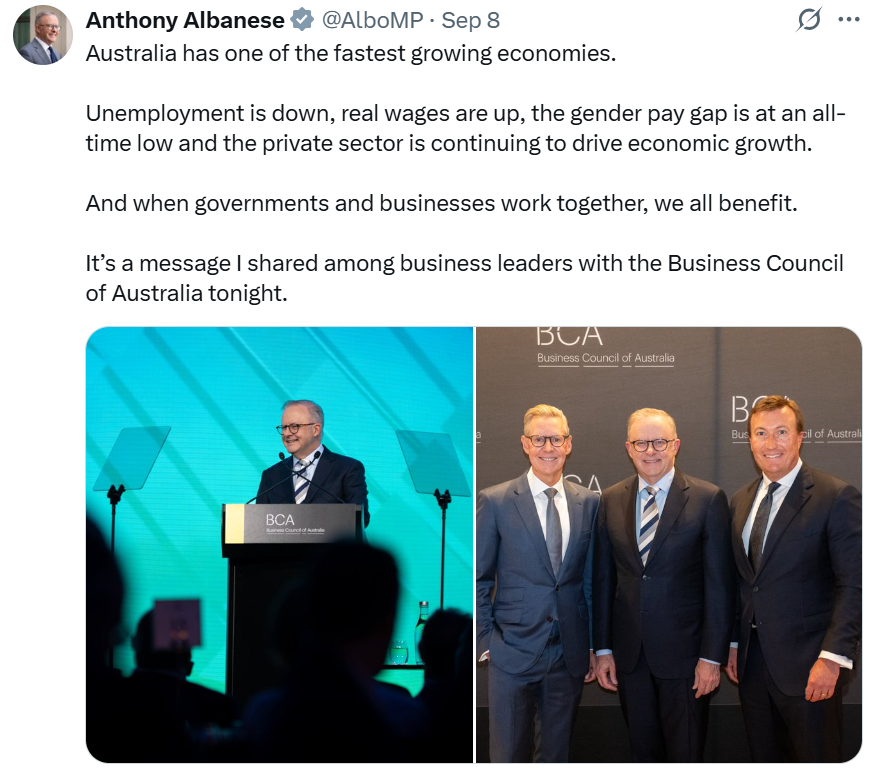The image size is (873, 768).
Task: Click the paragraph mentioning Business Council of Australia
Action: [464, 278]
